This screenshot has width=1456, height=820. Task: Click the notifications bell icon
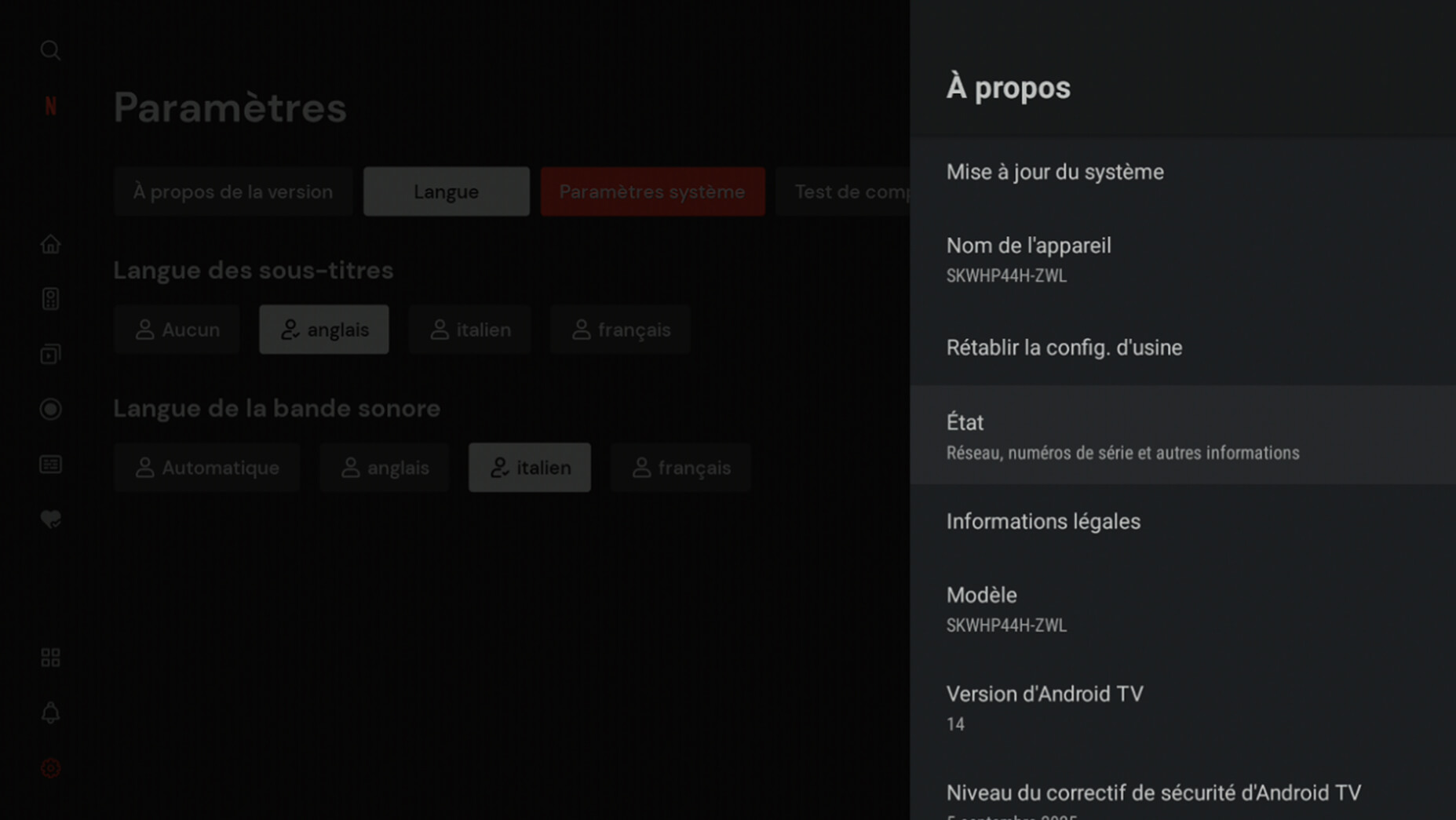50,712
